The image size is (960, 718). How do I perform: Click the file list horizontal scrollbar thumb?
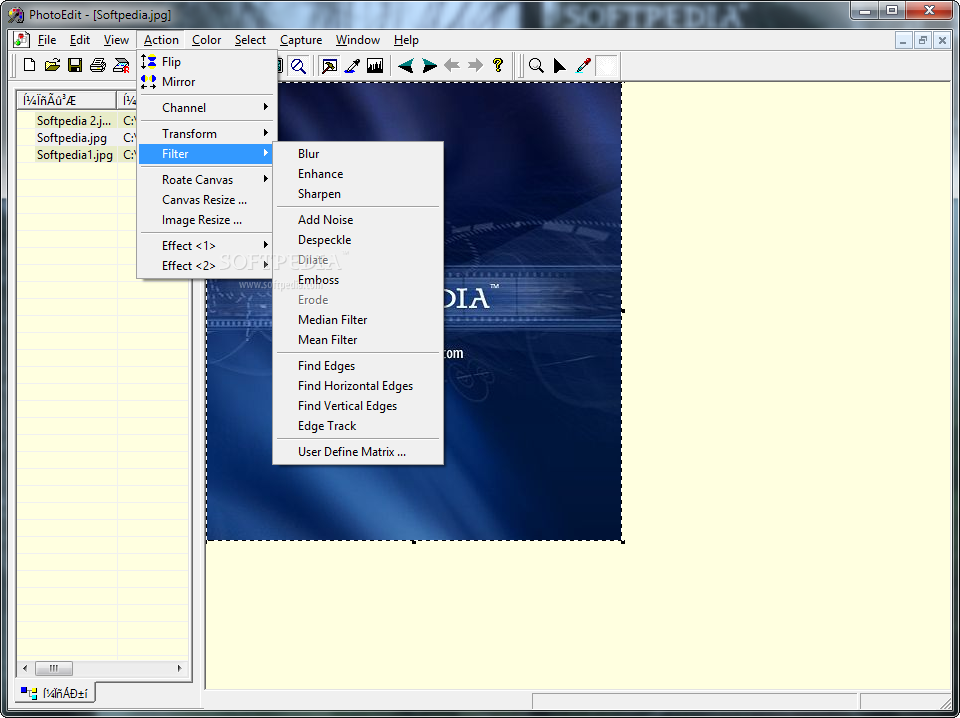coord(54,668)
